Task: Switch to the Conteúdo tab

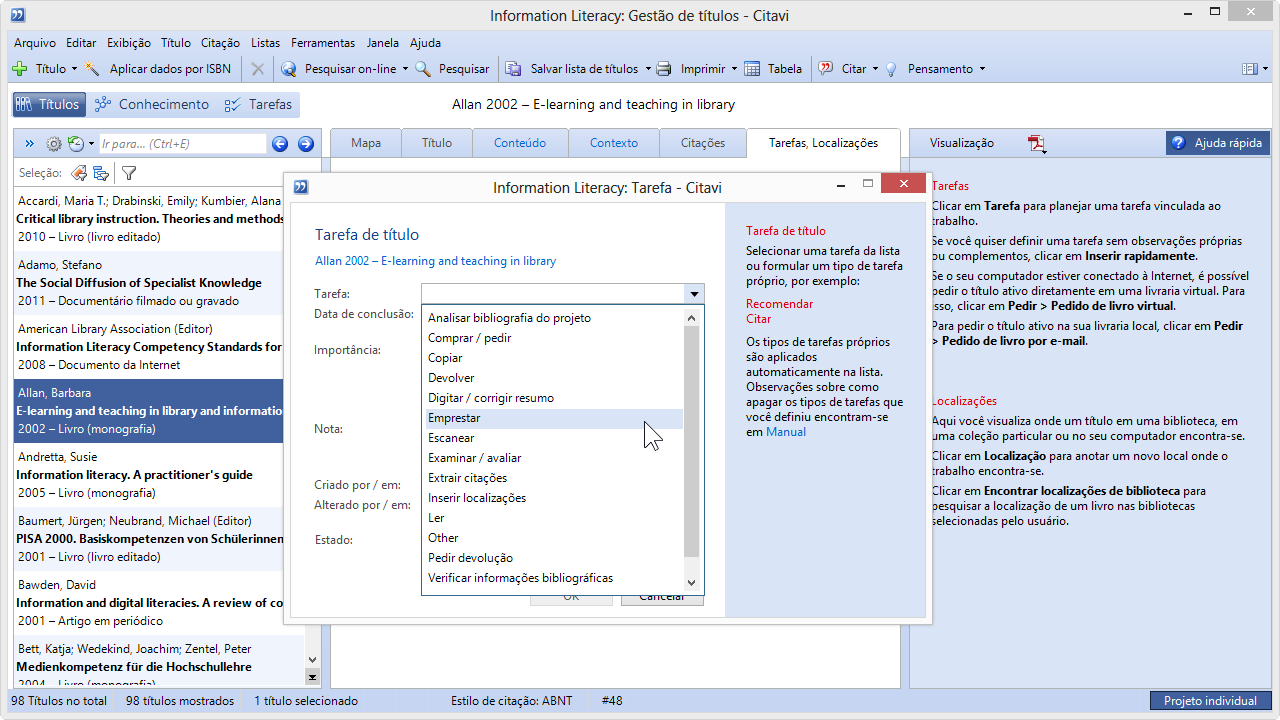Action: coord(520,143)
